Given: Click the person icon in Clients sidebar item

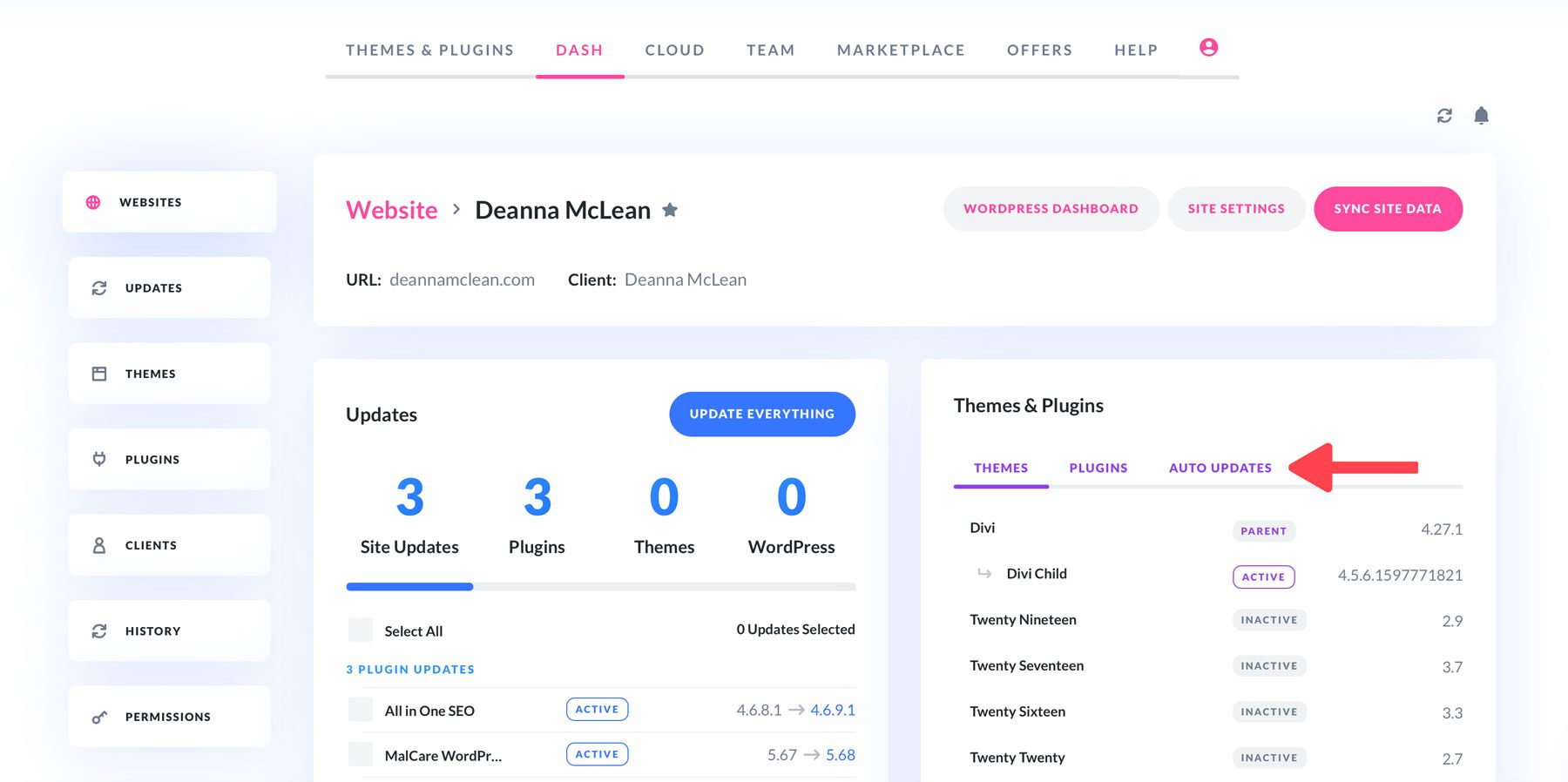Looking at the screenshot, I should pos(99,545).
